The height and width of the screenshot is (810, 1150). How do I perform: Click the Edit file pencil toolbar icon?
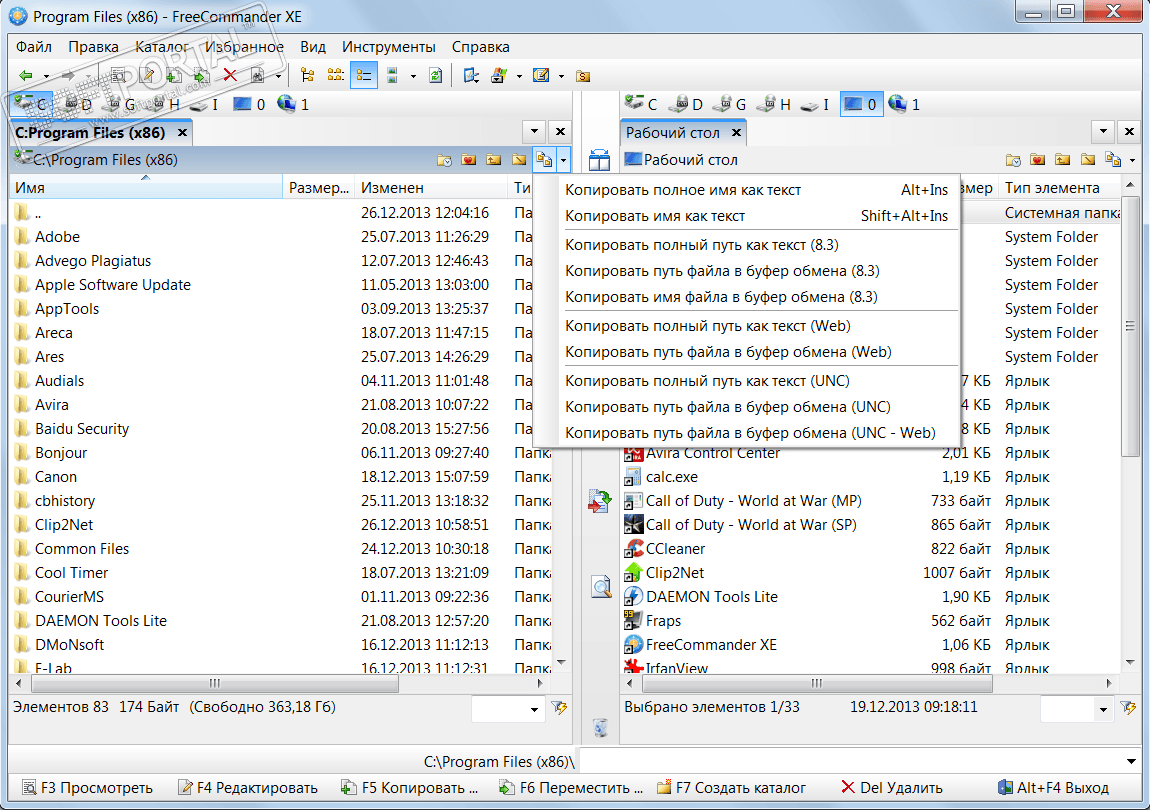coord(147,76)
